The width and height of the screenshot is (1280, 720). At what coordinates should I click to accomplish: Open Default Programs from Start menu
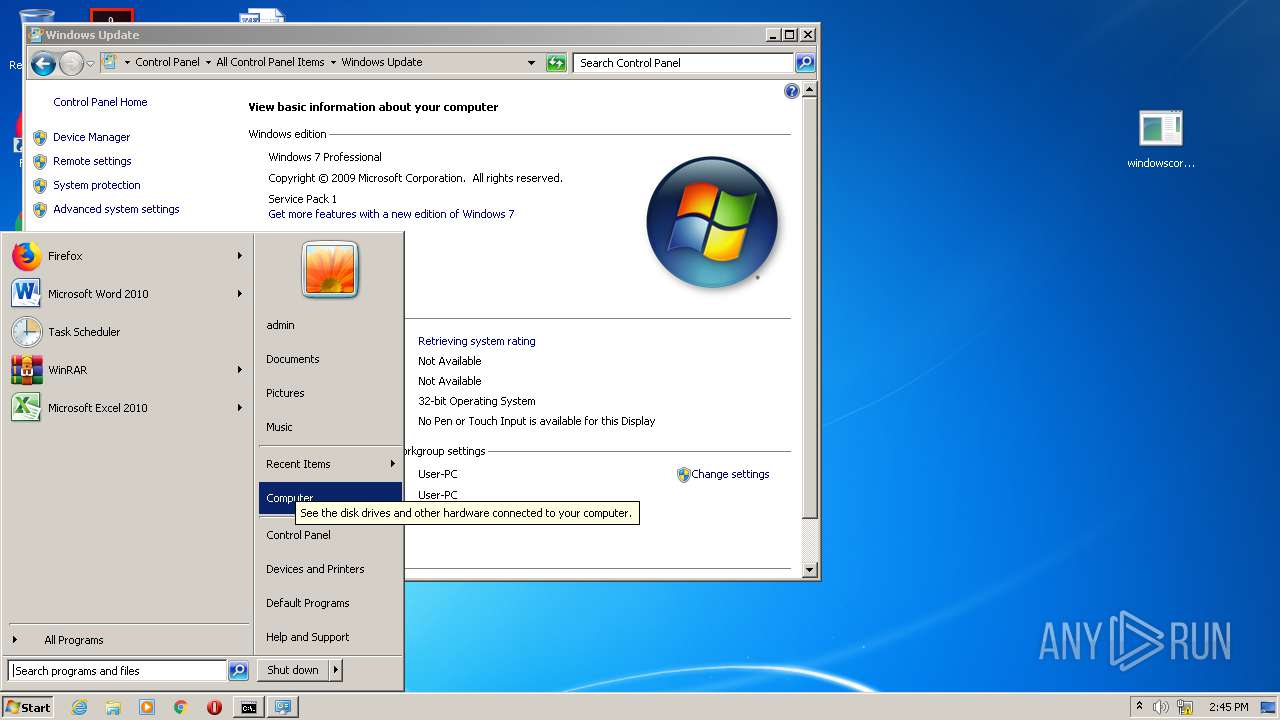[x=330, y=603]
